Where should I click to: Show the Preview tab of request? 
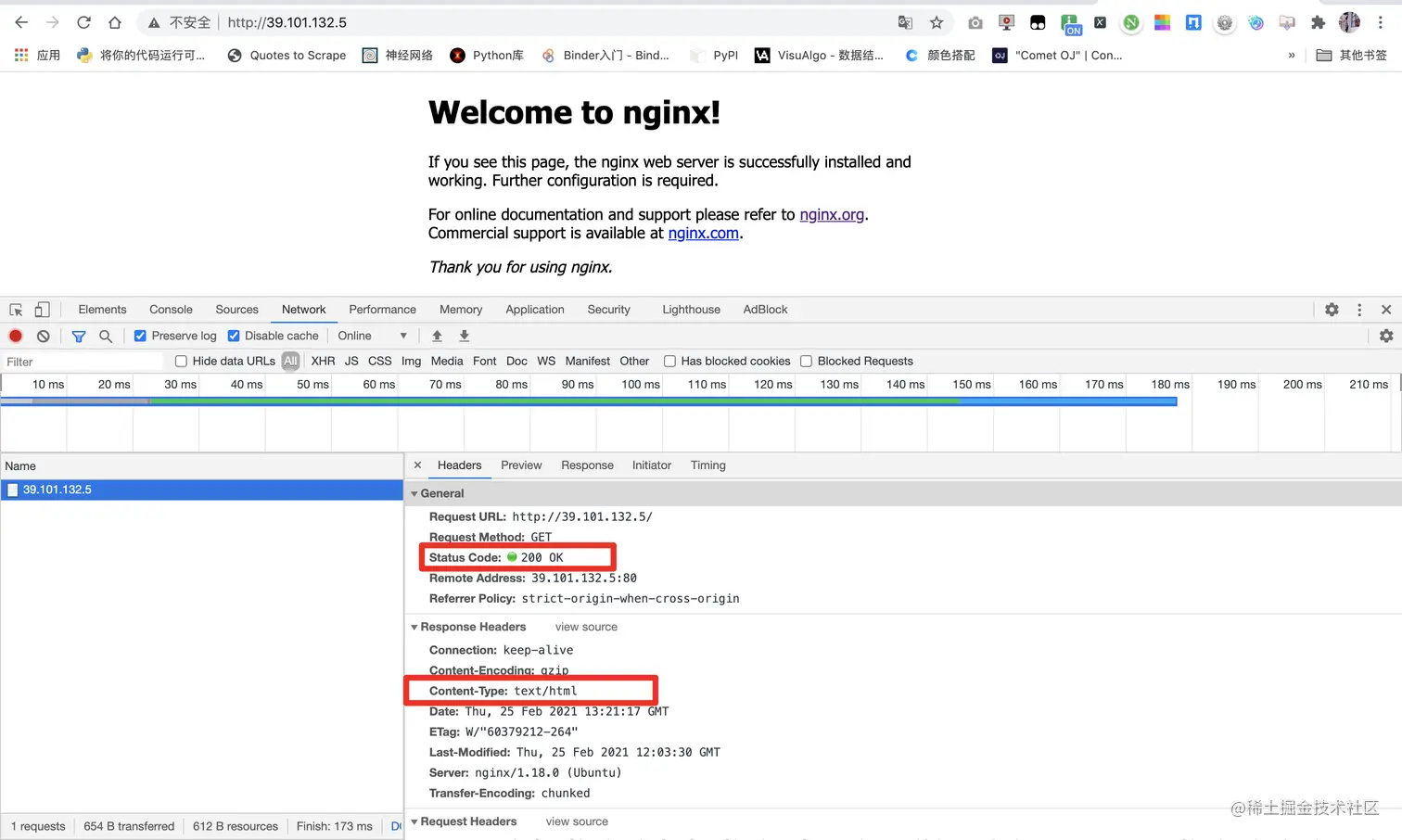point(521,465)
